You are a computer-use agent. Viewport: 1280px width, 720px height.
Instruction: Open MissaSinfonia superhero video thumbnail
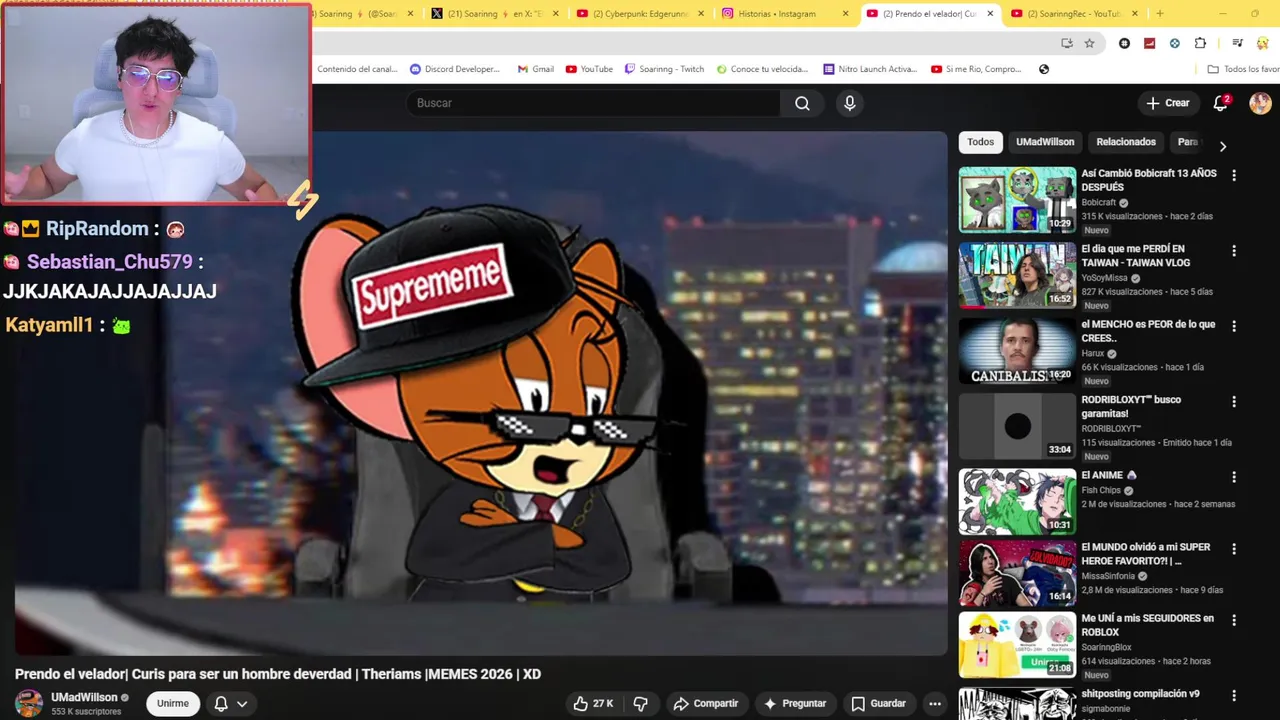click(1017, 573)
